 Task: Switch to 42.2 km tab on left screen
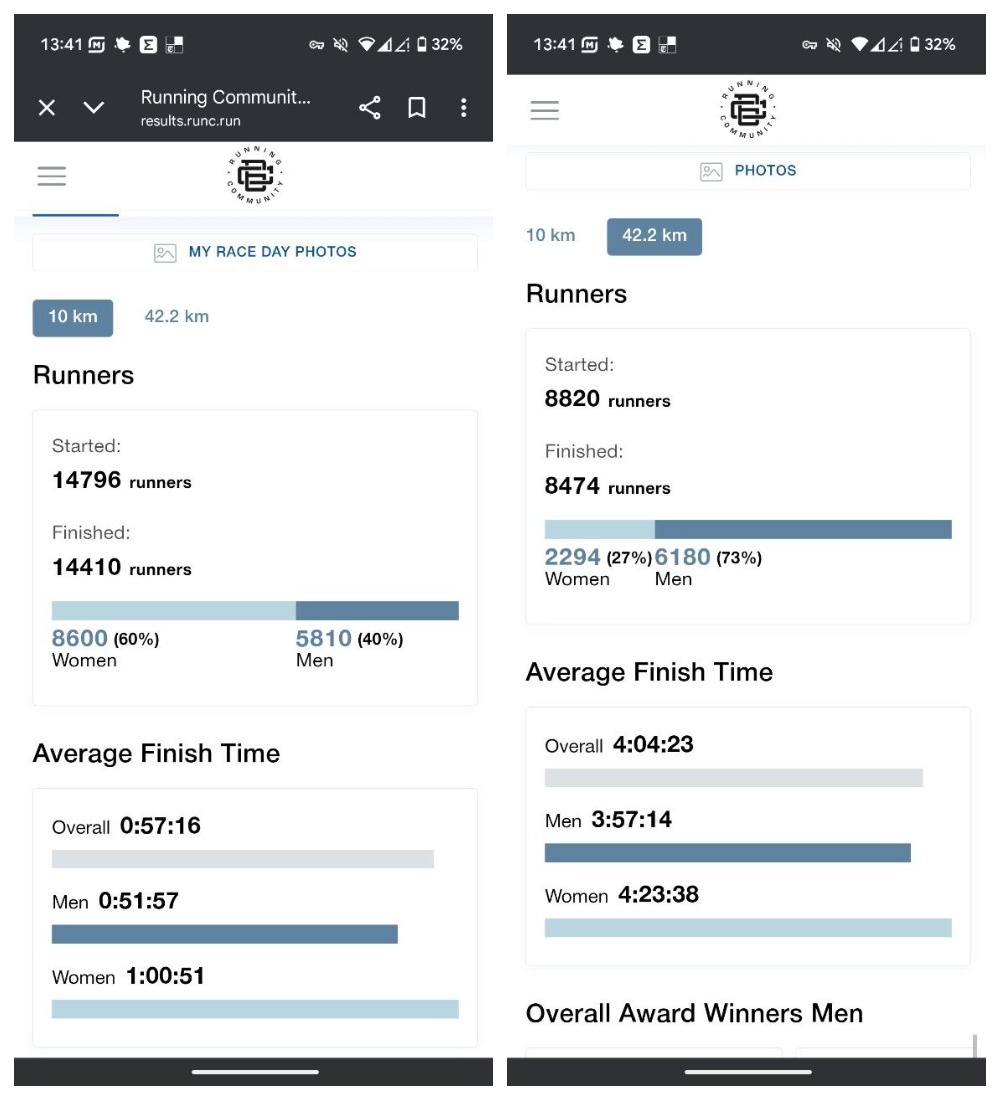click(x=177, y=317)
